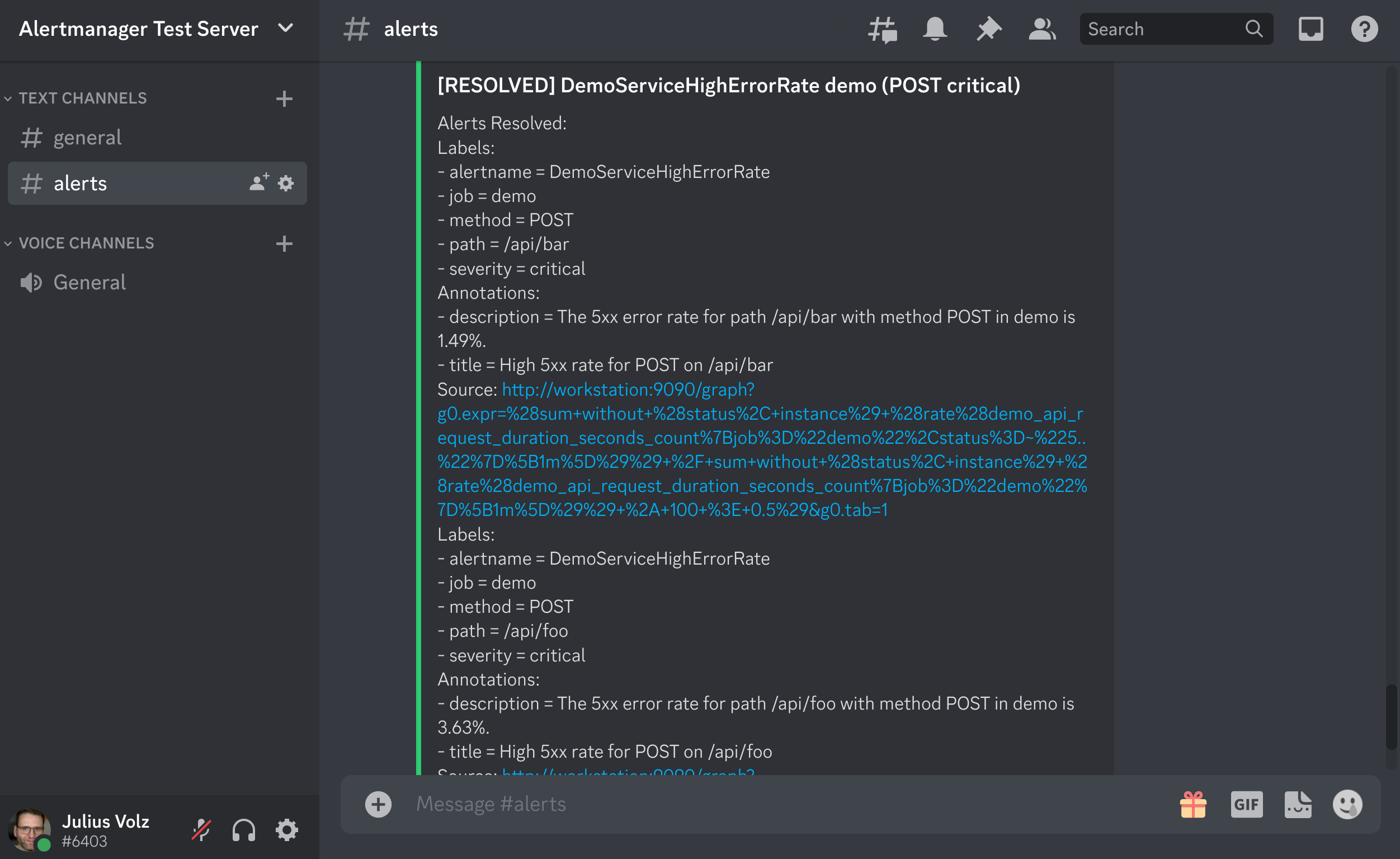Select the alerts channel

(x=80, y=183)
